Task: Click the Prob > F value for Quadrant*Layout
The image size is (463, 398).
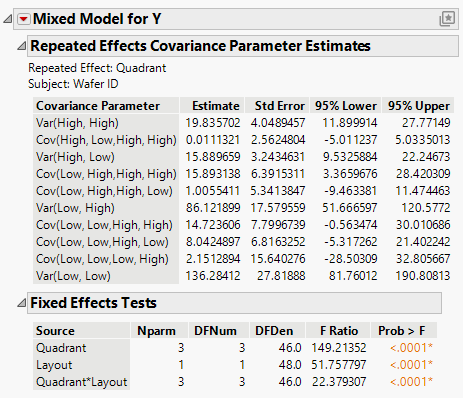Action: (411, 382)
